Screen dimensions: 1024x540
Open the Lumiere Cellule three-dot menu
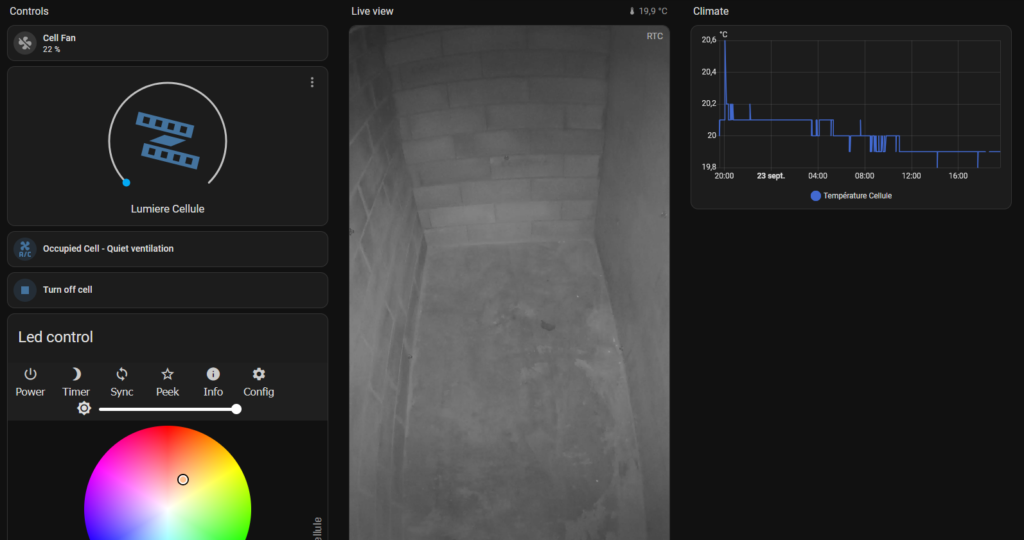[312, 82]
